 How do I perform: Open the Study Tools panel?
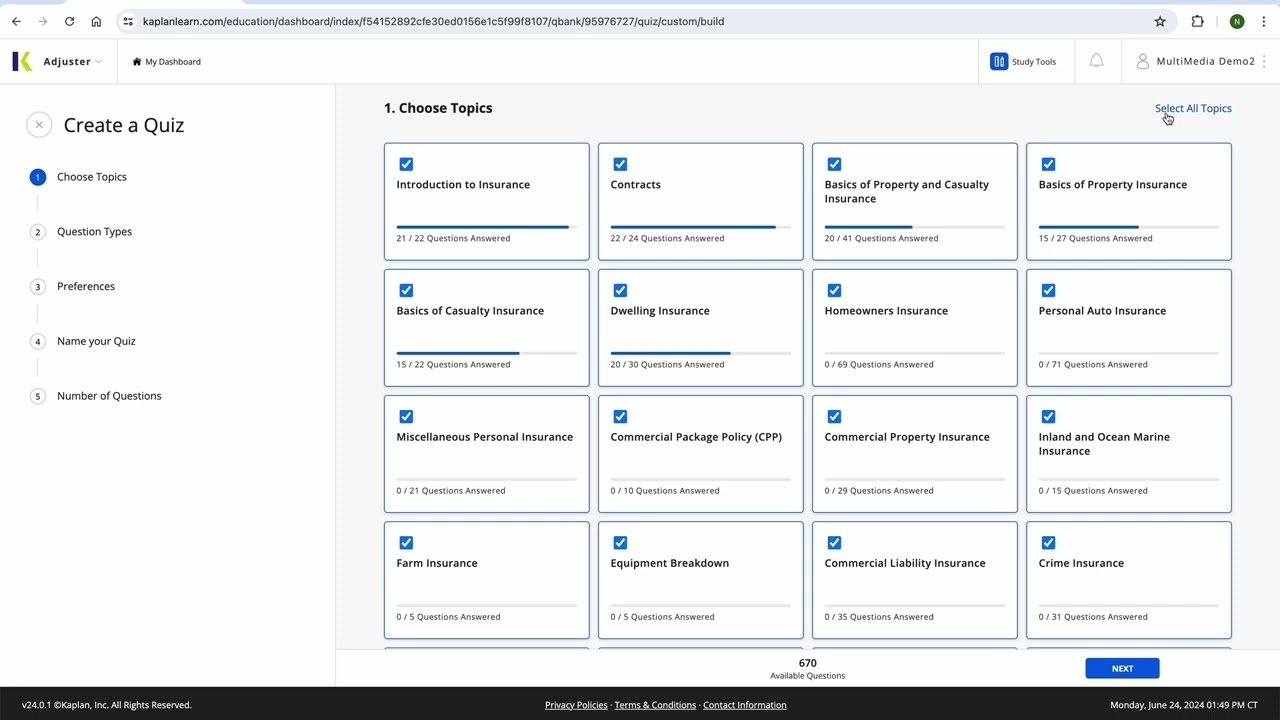pyautogui.click(x=1023, y=61)
